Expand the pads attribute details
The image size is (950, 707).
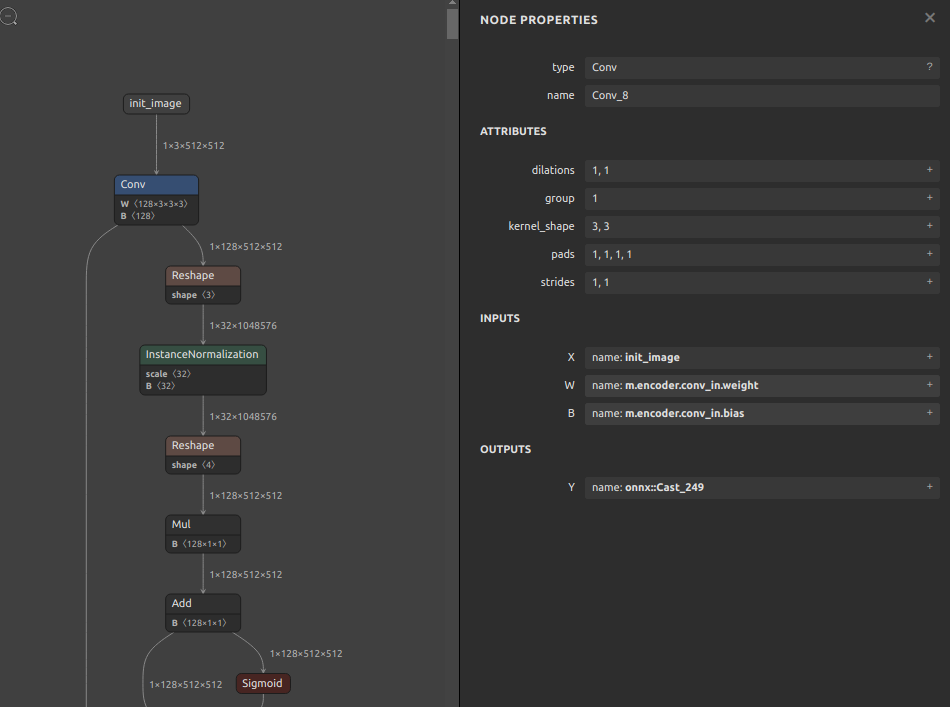coord(929,254)
